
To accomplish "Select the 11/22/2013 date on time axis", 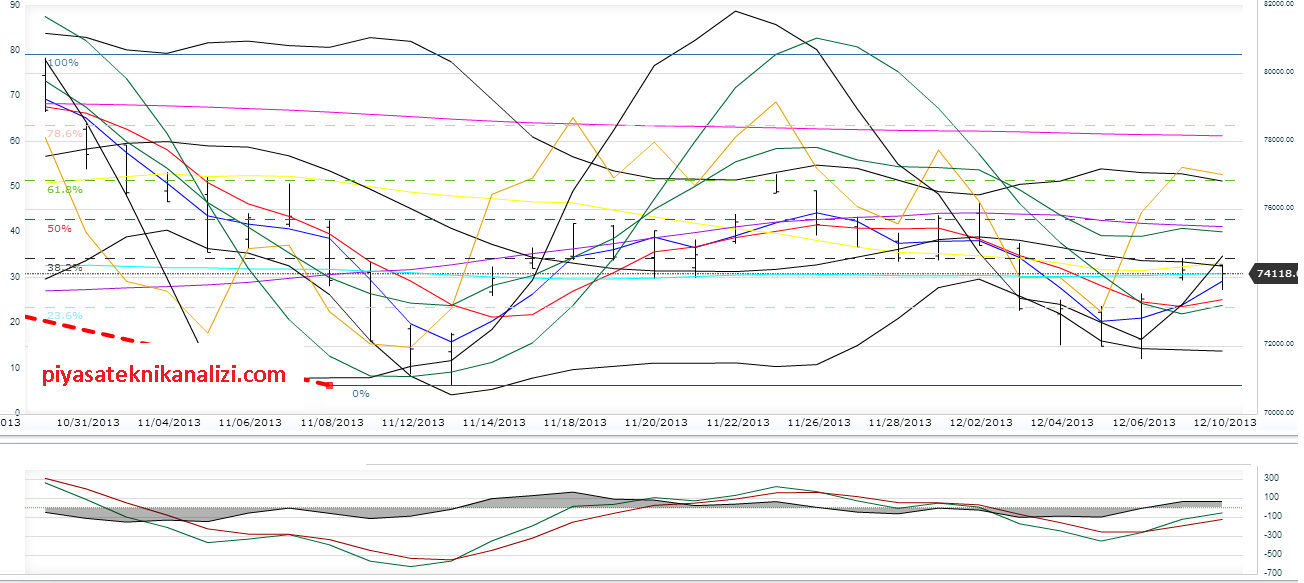I will tap(740, 423).
